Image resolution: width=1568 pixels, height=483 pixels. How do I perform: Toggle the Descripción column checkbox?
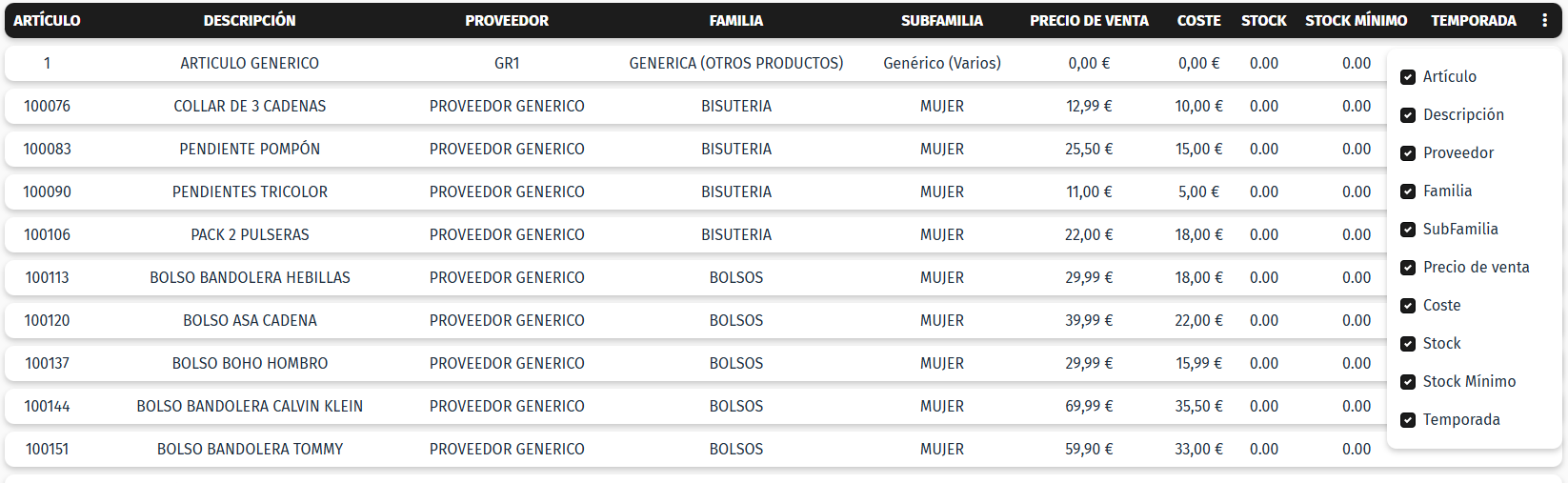pos(1408,115)
